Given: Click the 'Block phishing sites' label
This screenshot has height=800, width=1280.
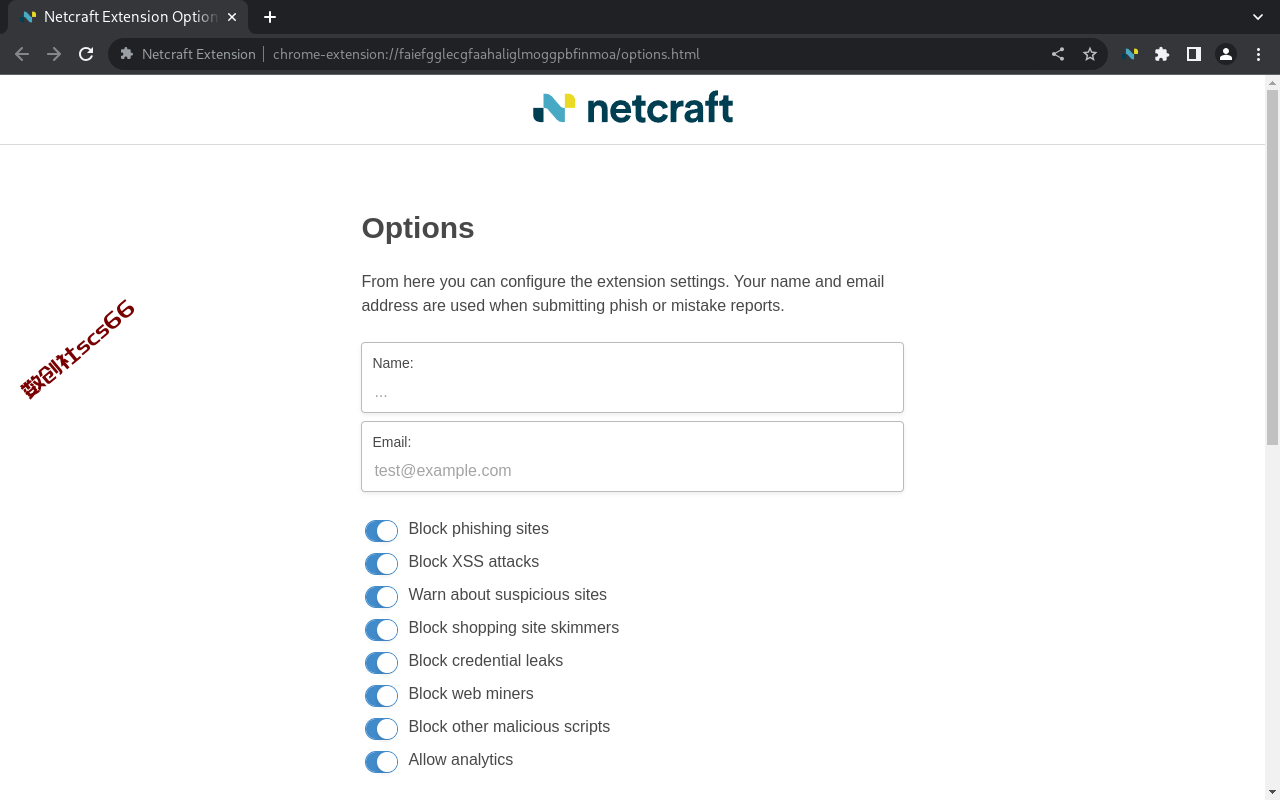Looking at the screenshot, I should click(478, 528).
